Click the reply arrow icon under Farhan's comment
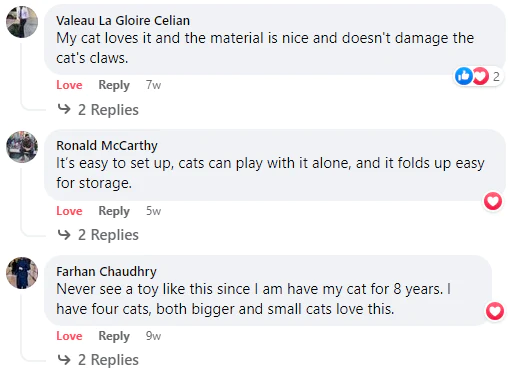The height and width of the screenshot is (372, 517). [x=64, y=360]
